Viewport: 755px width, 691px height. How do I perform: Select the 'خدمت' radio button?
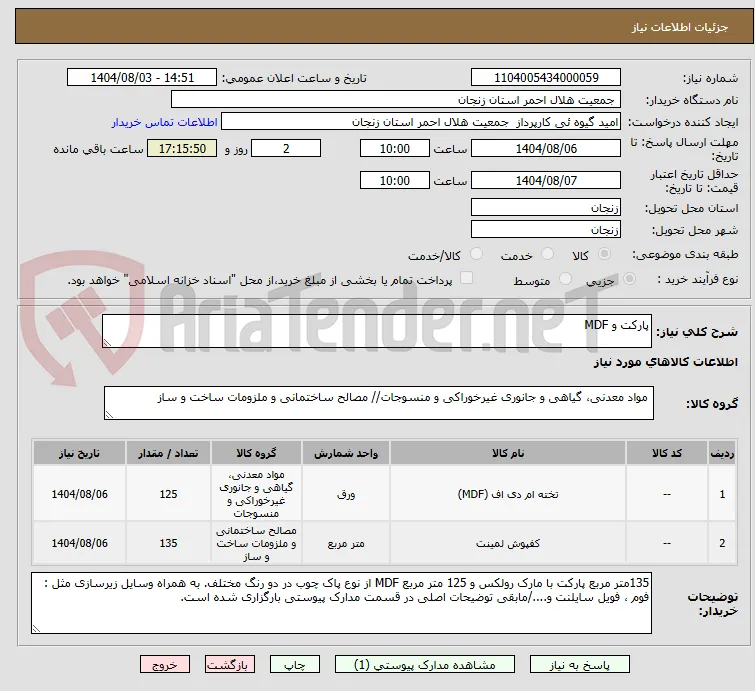(x=547, y=254)
